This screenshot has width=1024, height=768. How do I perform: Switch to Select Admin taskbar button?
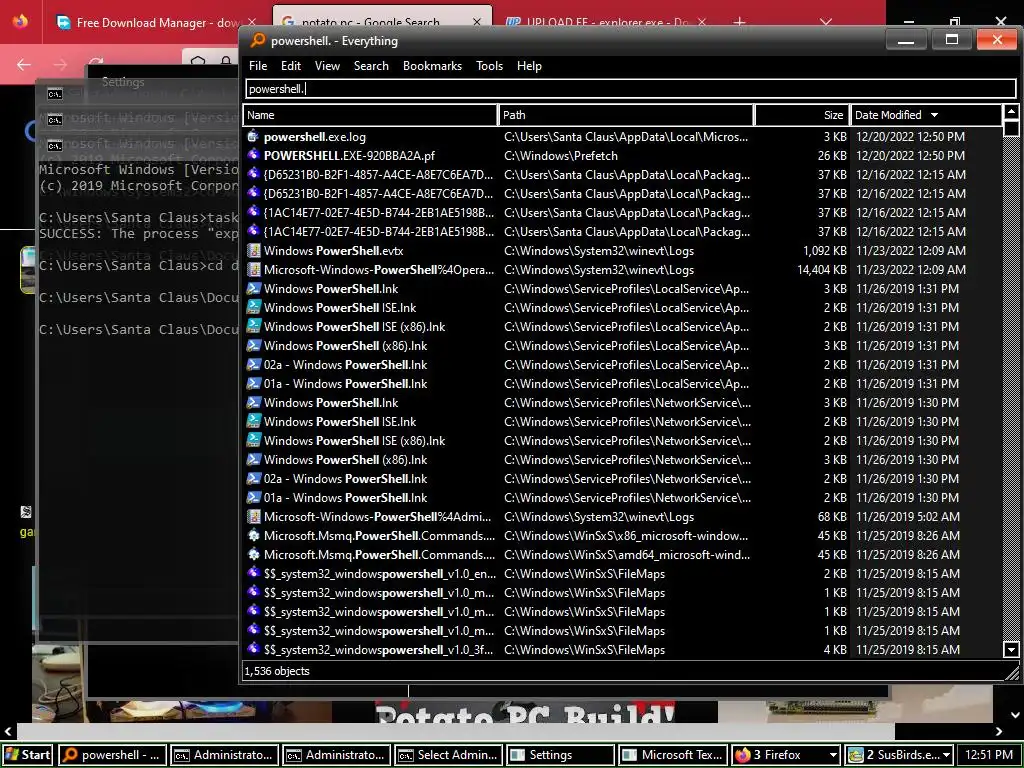[449, 755]
